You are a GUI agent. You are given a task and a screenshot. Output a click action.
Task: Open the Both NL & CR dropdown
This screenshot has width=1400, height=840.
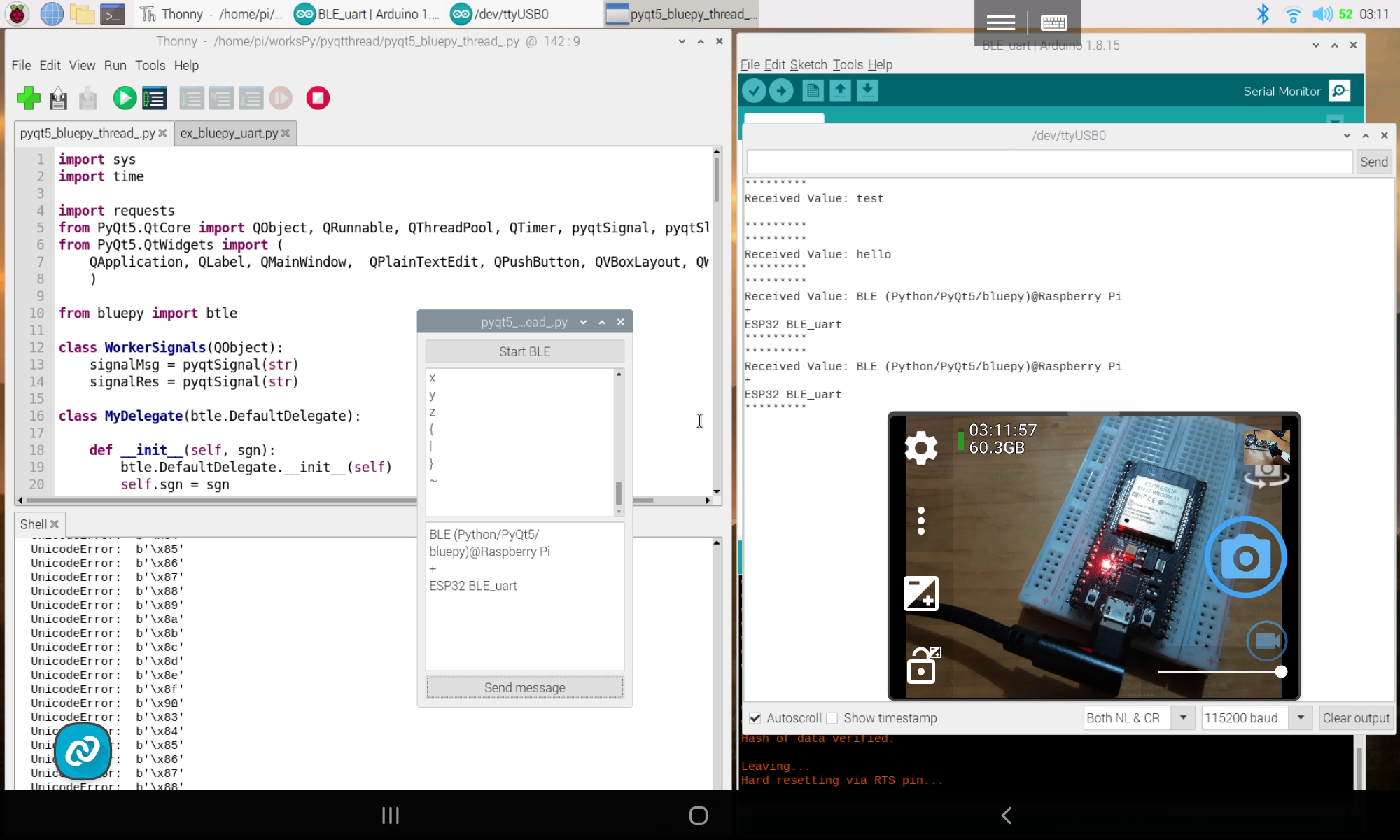(1184, 717)
